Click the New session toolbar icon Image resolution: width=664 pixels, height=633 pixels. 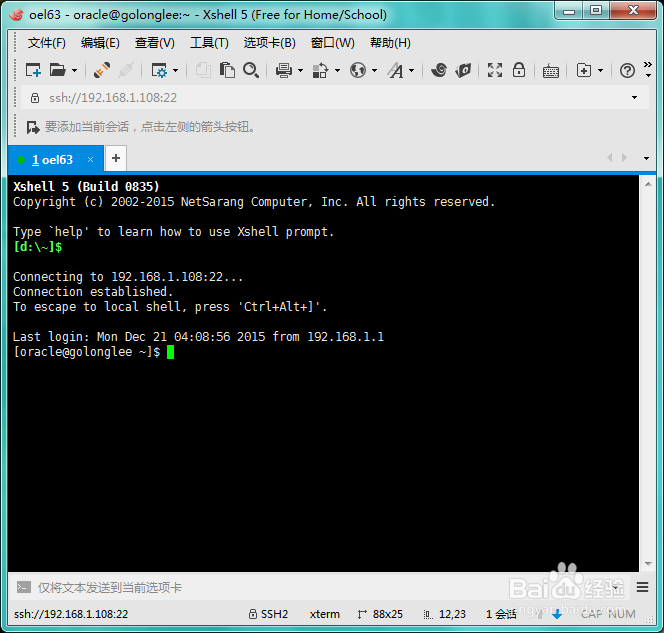[x=33, y=70]
